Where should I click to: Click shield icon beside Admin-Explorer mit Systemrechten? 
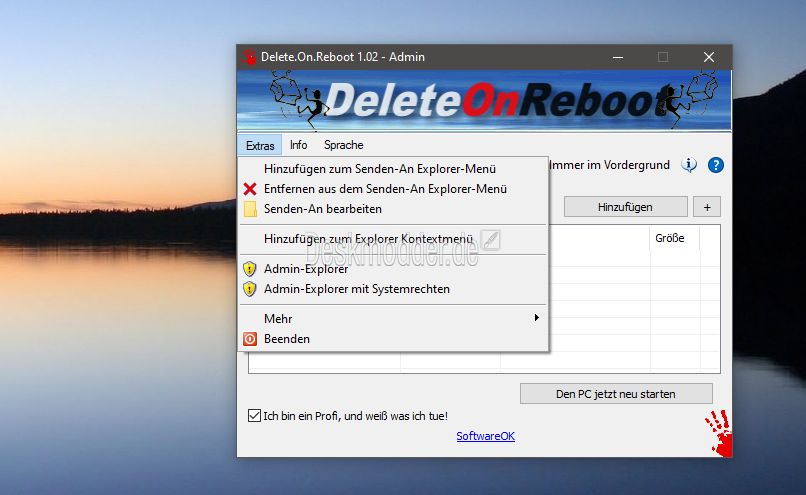click(x=249, y=289)
